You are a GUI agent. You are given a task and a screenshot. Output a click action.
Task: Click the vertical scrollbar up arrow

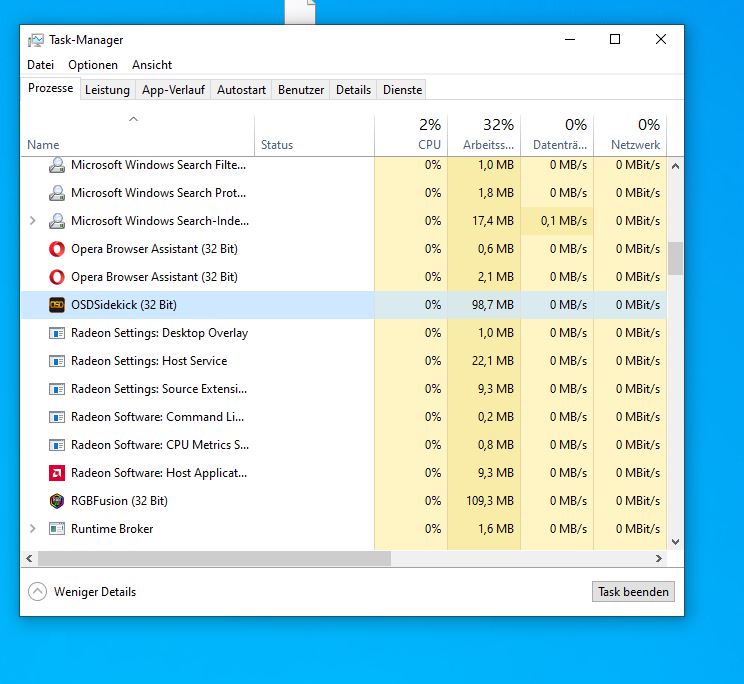(675, 166)
